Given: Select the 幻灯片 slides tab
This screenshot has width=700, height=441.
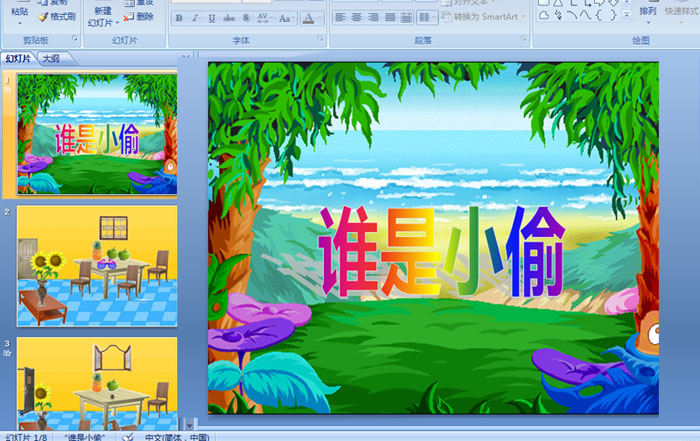Looking at the screenshot, I should pyautogui.click(x=19, y=59).
